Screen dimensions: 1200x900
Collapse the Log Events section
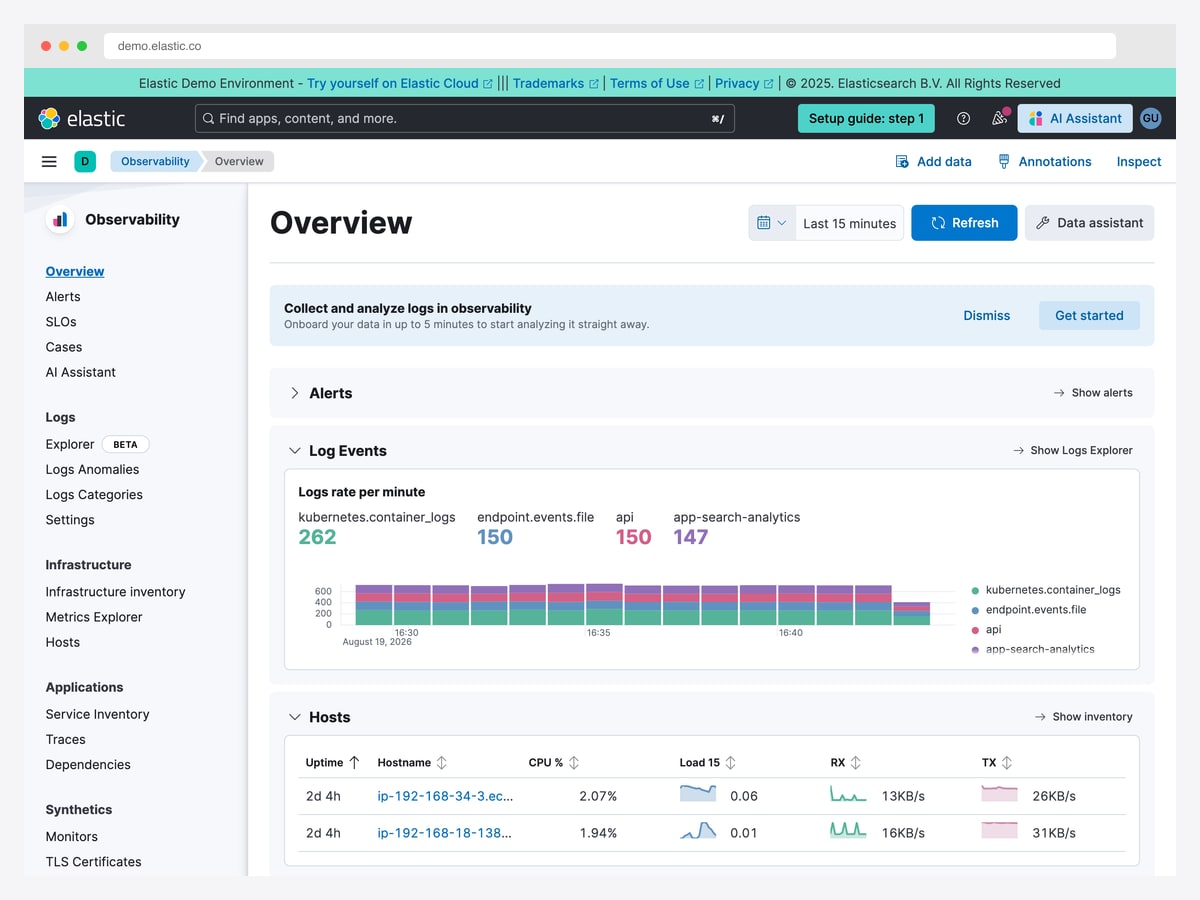(x=295, y=451)
